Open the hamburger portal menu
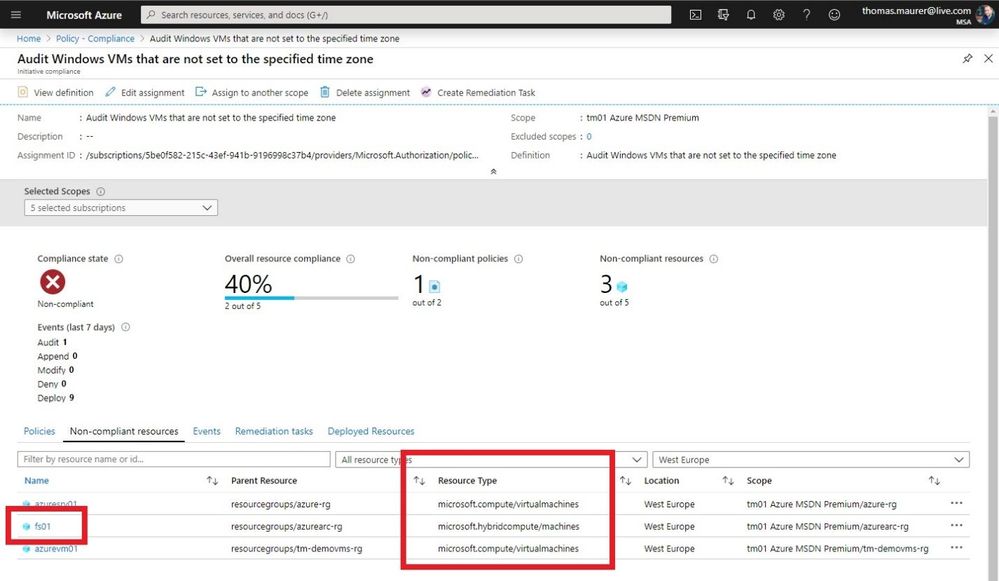 (16, 15)
